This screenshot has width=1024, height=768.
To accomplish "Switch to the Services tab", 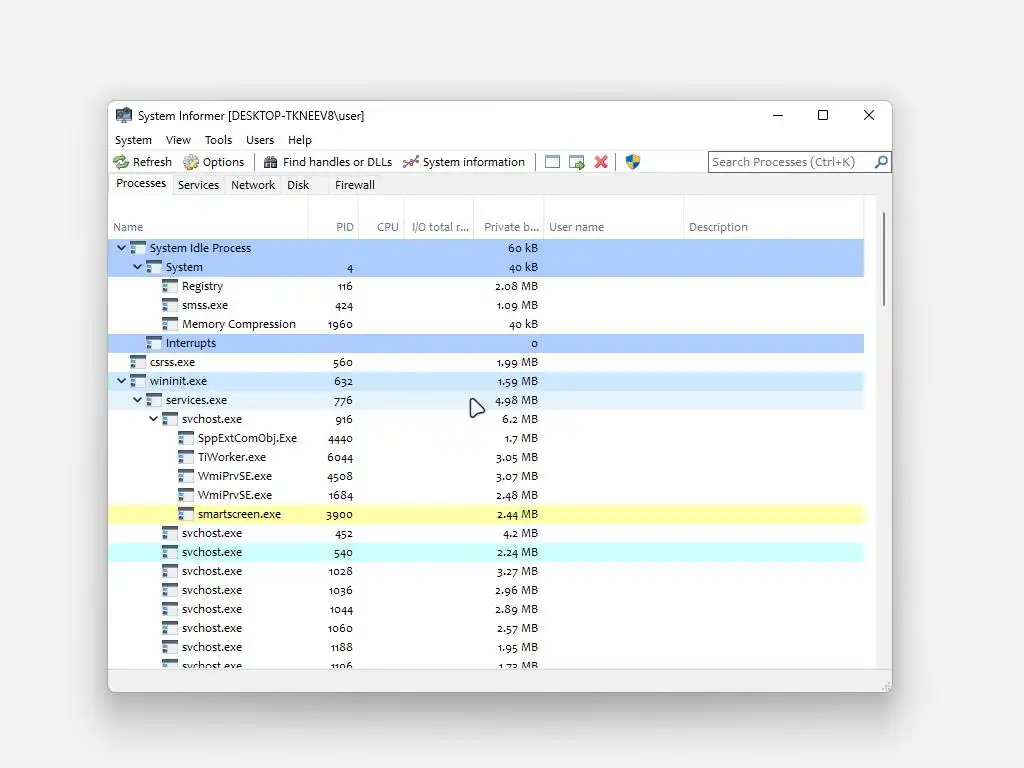I will tap(199, 185).
